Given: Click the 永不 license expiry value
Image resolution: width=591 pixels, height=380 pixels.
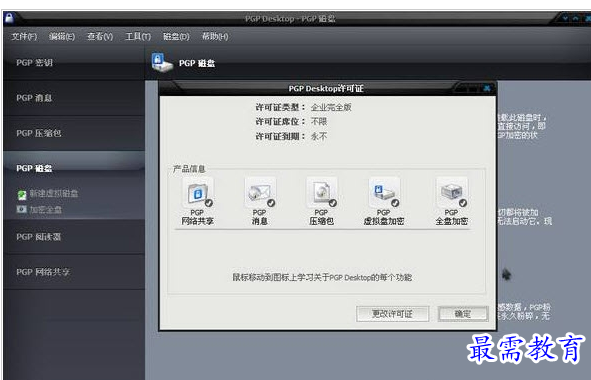Looking at the screenshot, I should (x=319, y=136).
